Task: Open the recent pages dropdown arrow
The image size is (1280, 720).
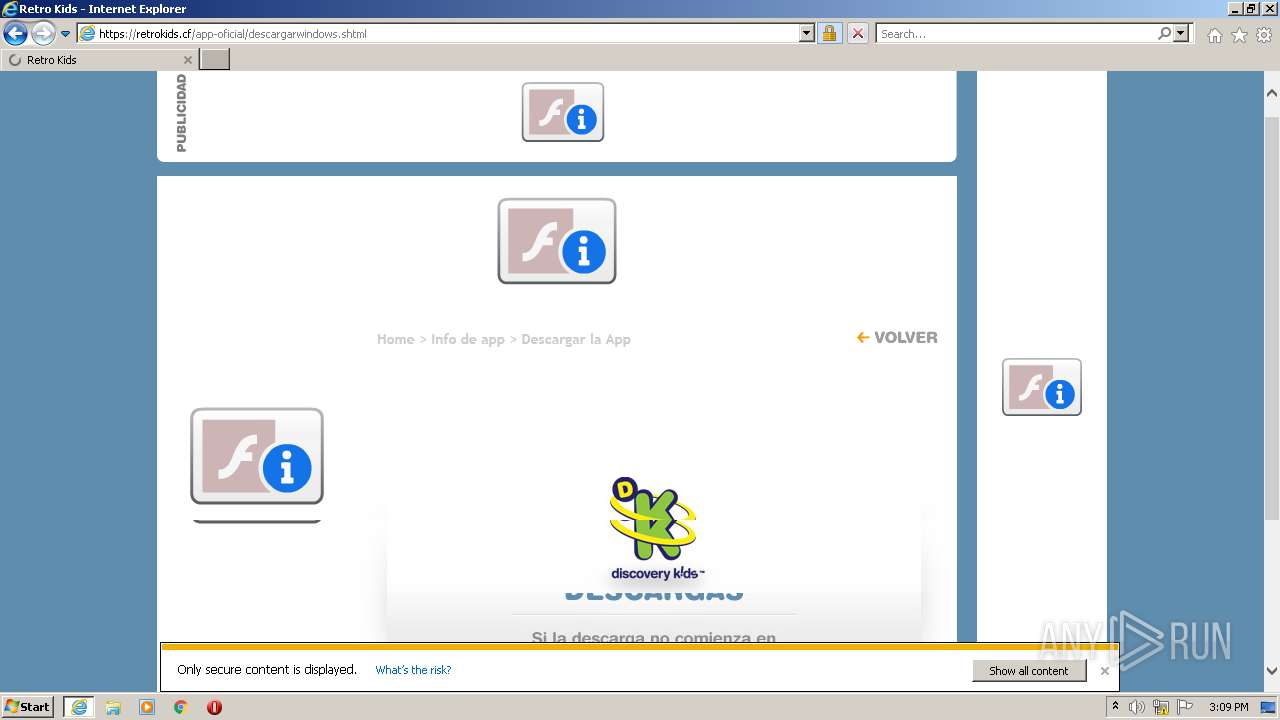Action: coord(66,34)
